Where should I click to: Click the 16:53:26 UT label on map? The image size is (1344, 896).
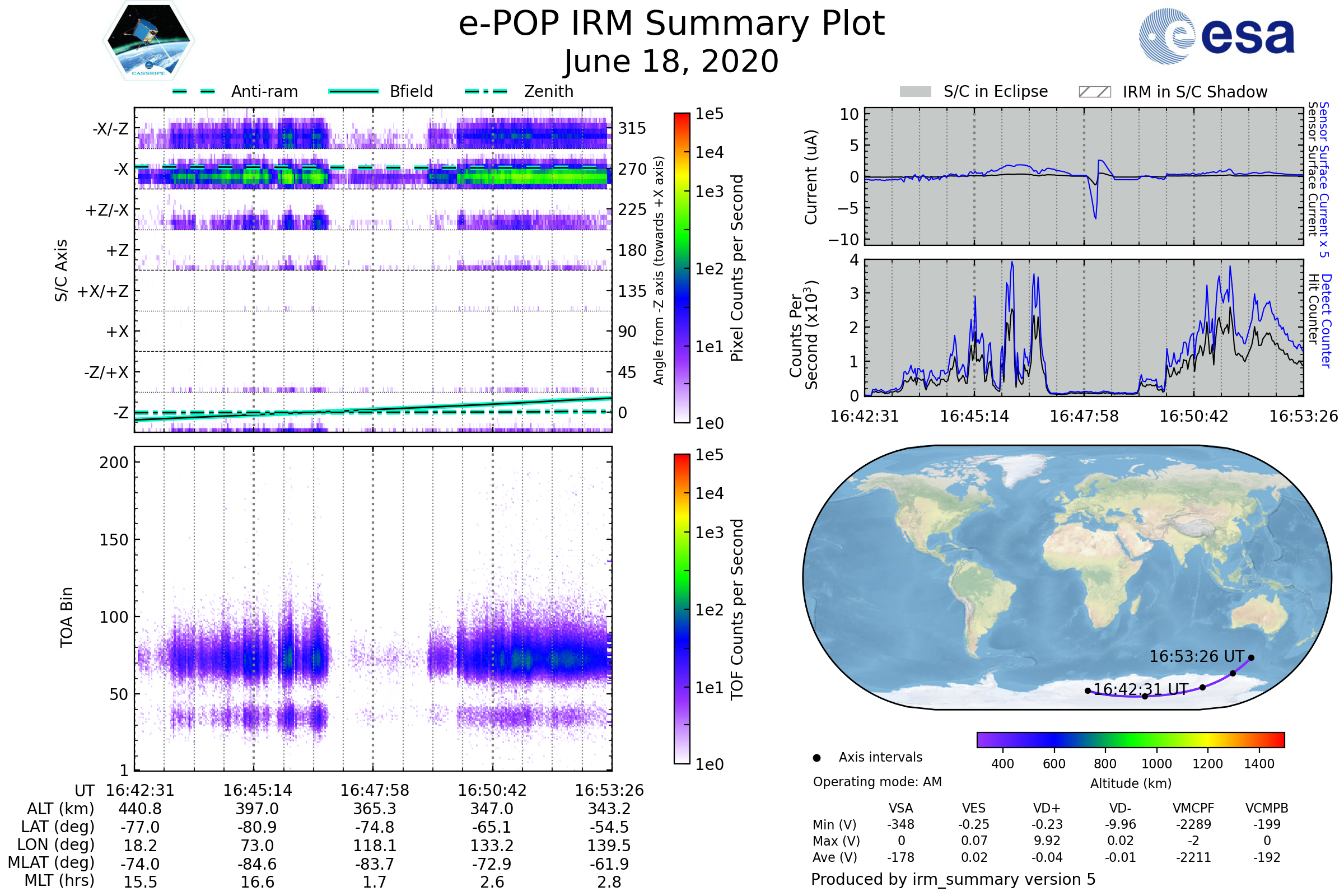[1197, 656]
